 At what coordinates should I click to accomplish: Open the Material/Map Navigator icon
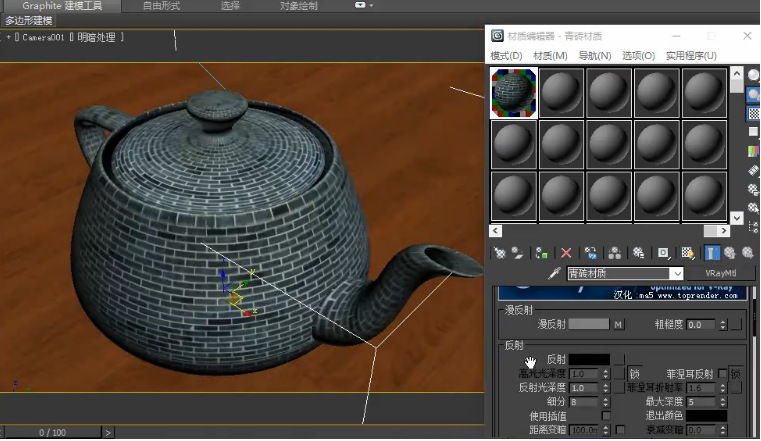pyautogui.click(x=753, y=227)
